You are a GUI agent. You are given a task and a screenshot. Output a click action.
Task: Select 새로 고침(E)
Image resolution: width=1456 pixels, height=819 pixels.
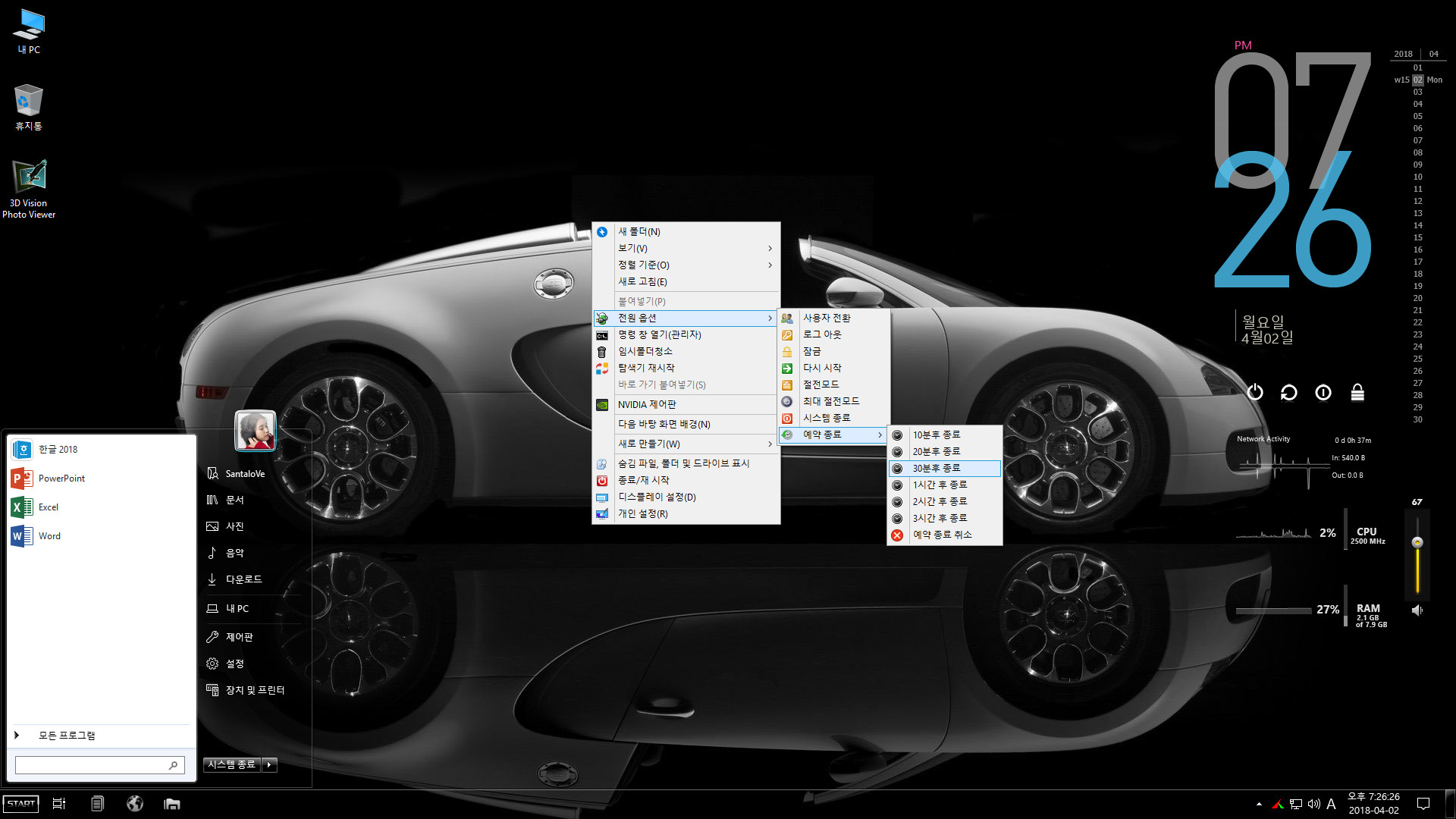686,282
